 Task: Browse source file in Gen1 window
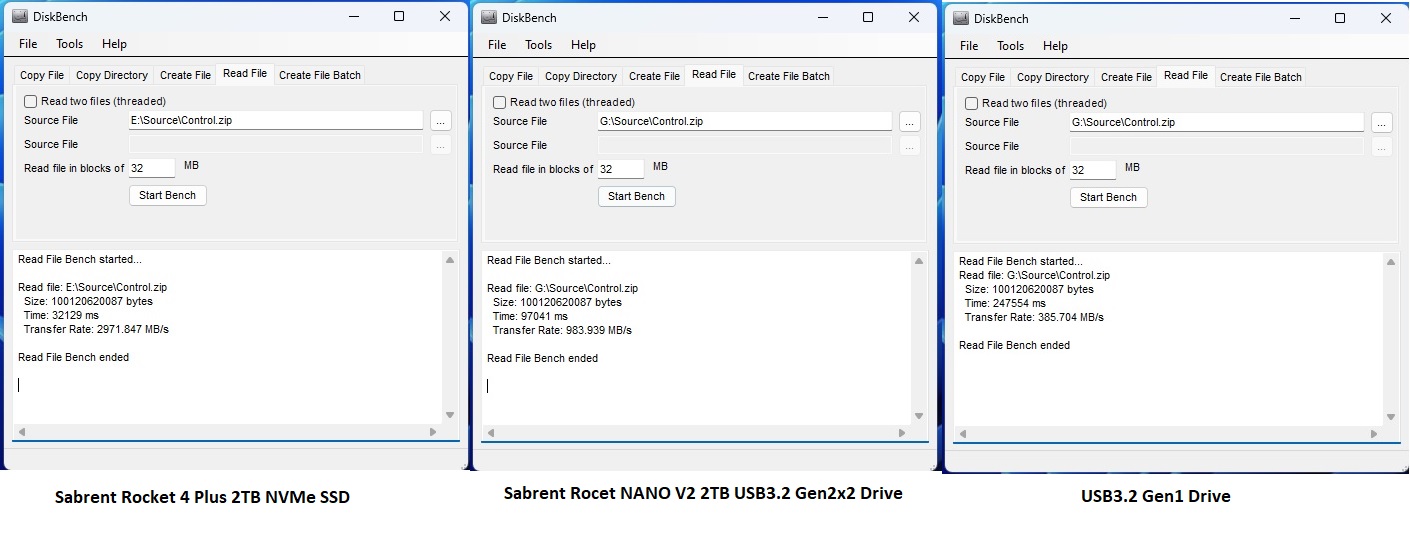point(1381,122)
